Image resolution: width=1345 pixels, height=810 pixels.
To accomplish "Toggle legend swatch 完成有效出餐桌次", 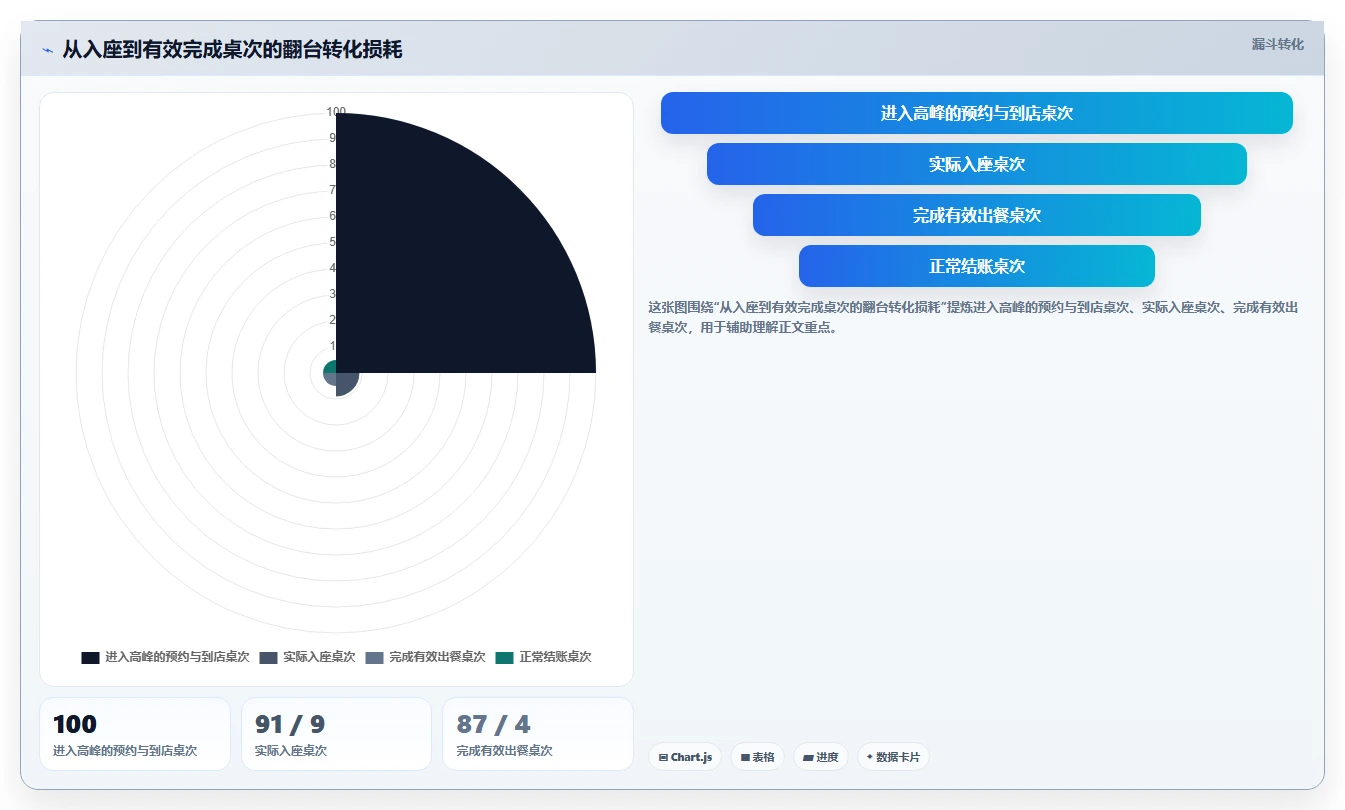I will (x=374, y=658).
